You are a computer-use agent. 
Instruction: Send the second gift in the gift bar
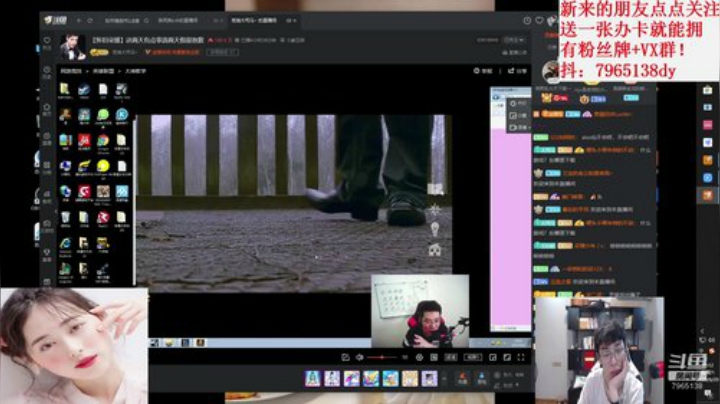[x=332, y=379]
